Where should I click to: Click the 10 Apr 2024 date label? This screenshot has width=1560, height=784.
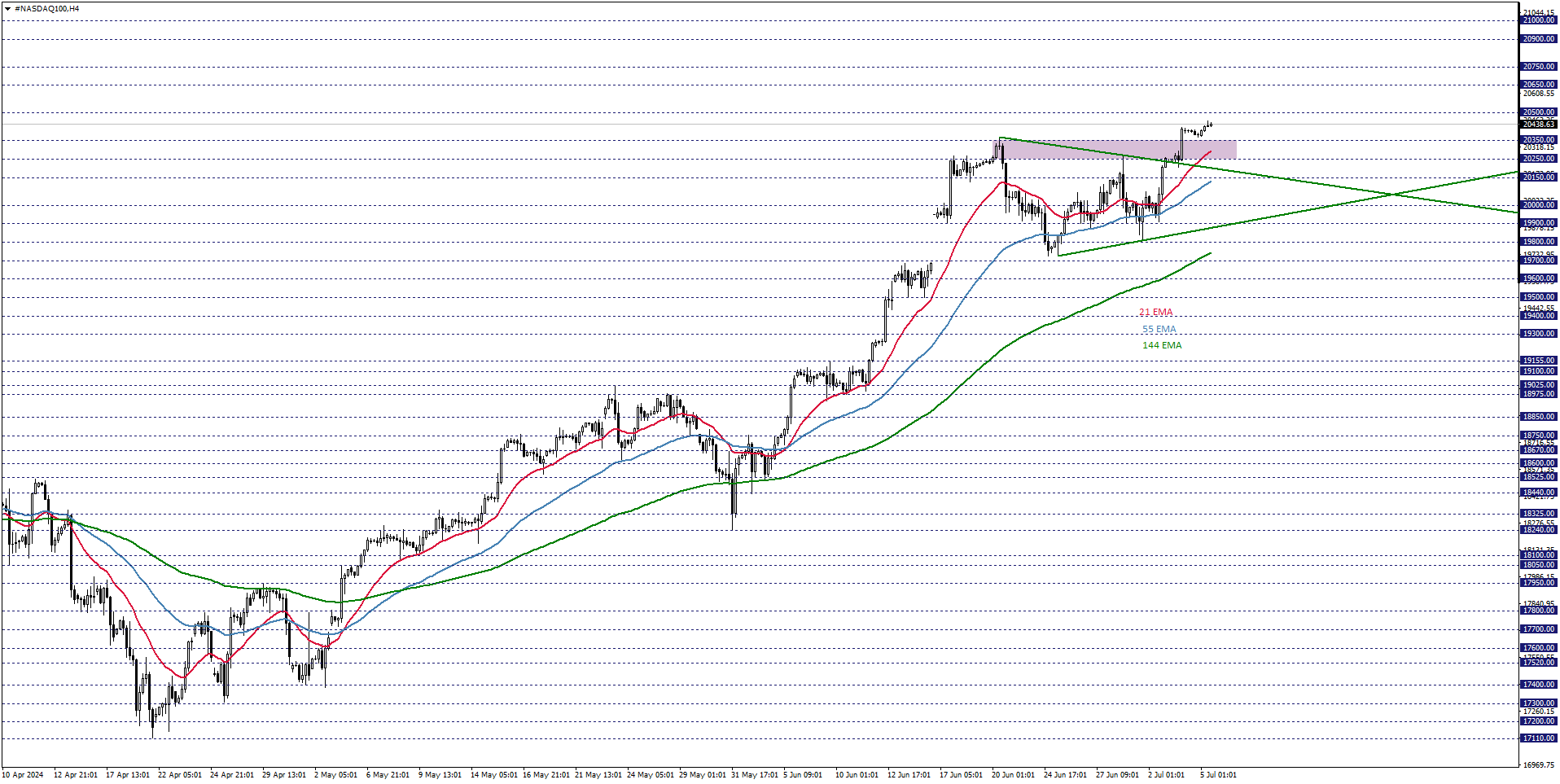coord(23,775)
